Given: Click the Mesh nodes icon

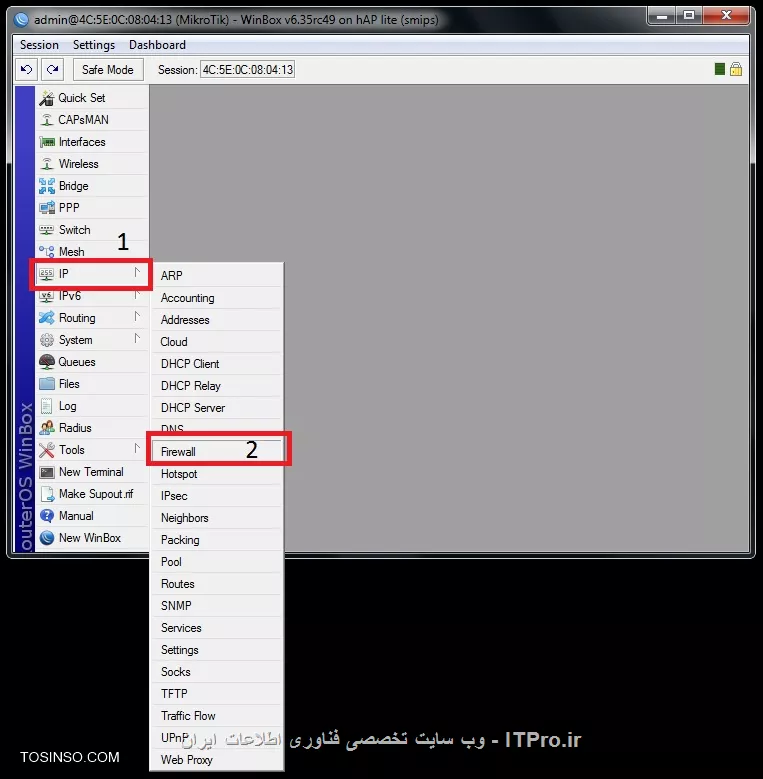Looking at the screenshot, I should (x=47, y=251).
